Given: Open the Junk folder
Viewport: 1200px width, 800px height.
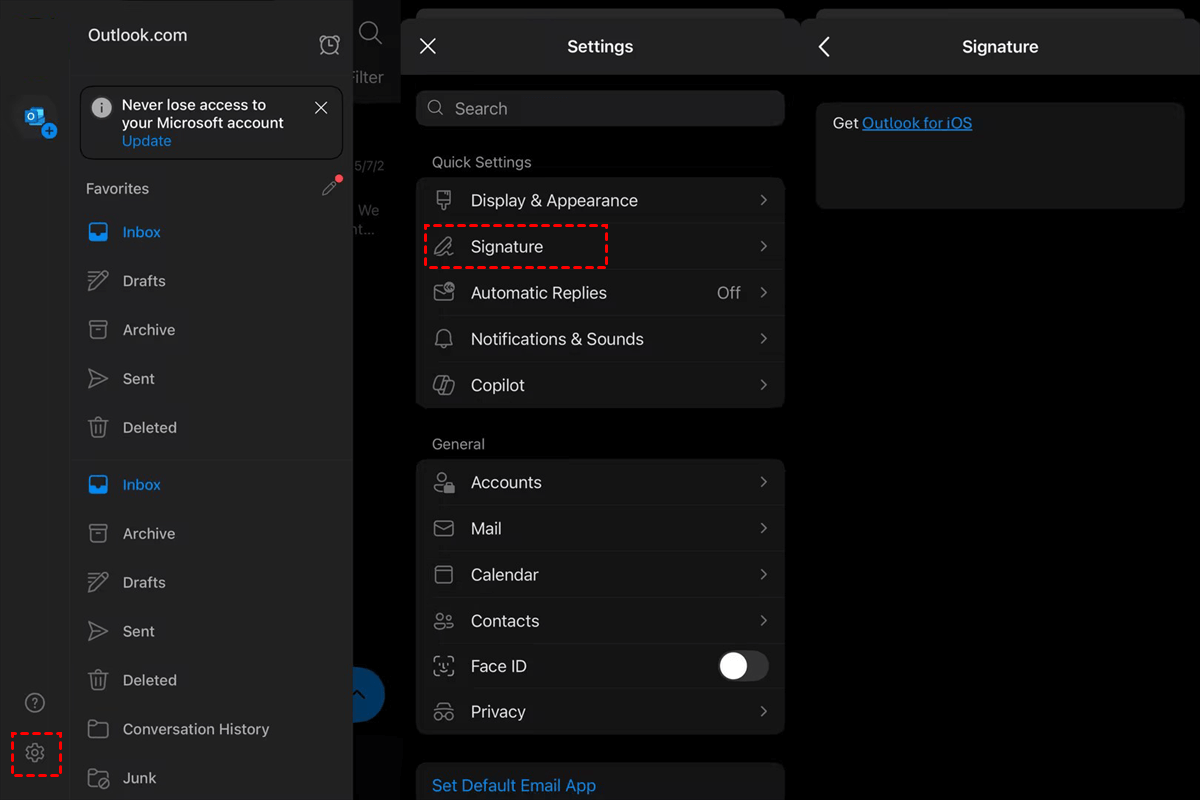Looking at the screenshot, I should (x=211, y=778).
